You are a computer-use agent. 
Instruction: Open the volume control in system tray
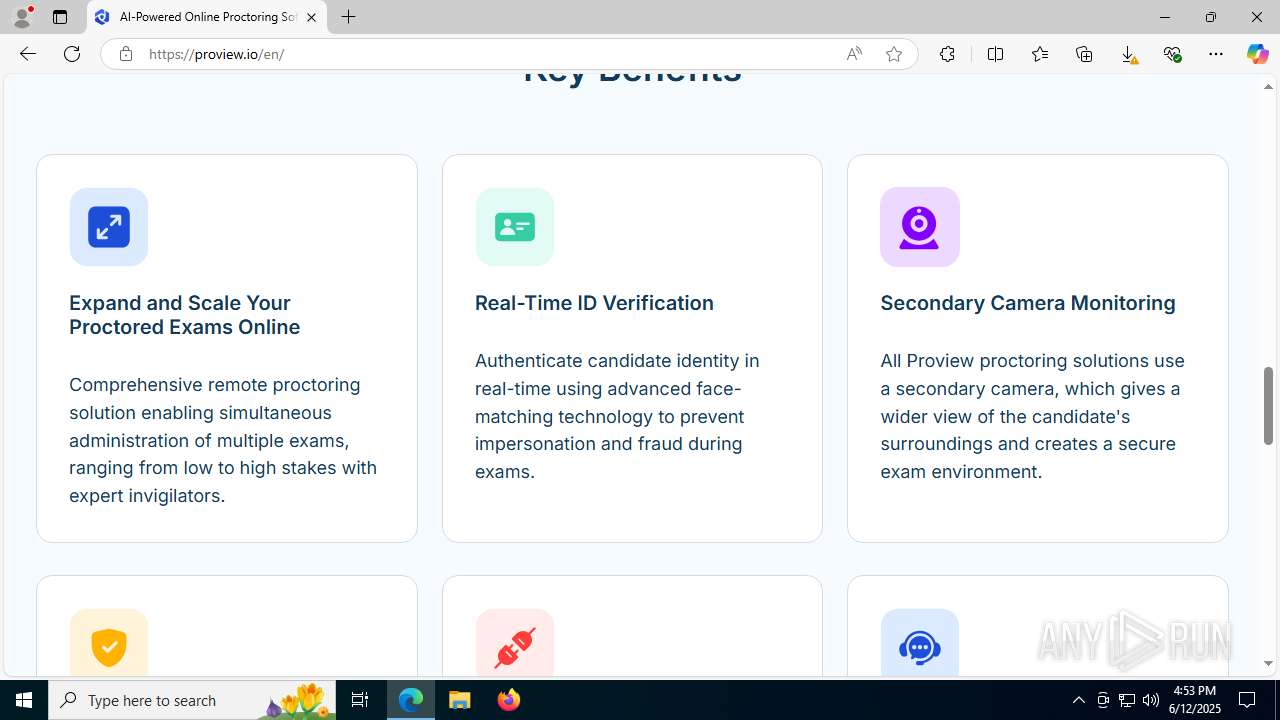click(x=1151, y=700)
